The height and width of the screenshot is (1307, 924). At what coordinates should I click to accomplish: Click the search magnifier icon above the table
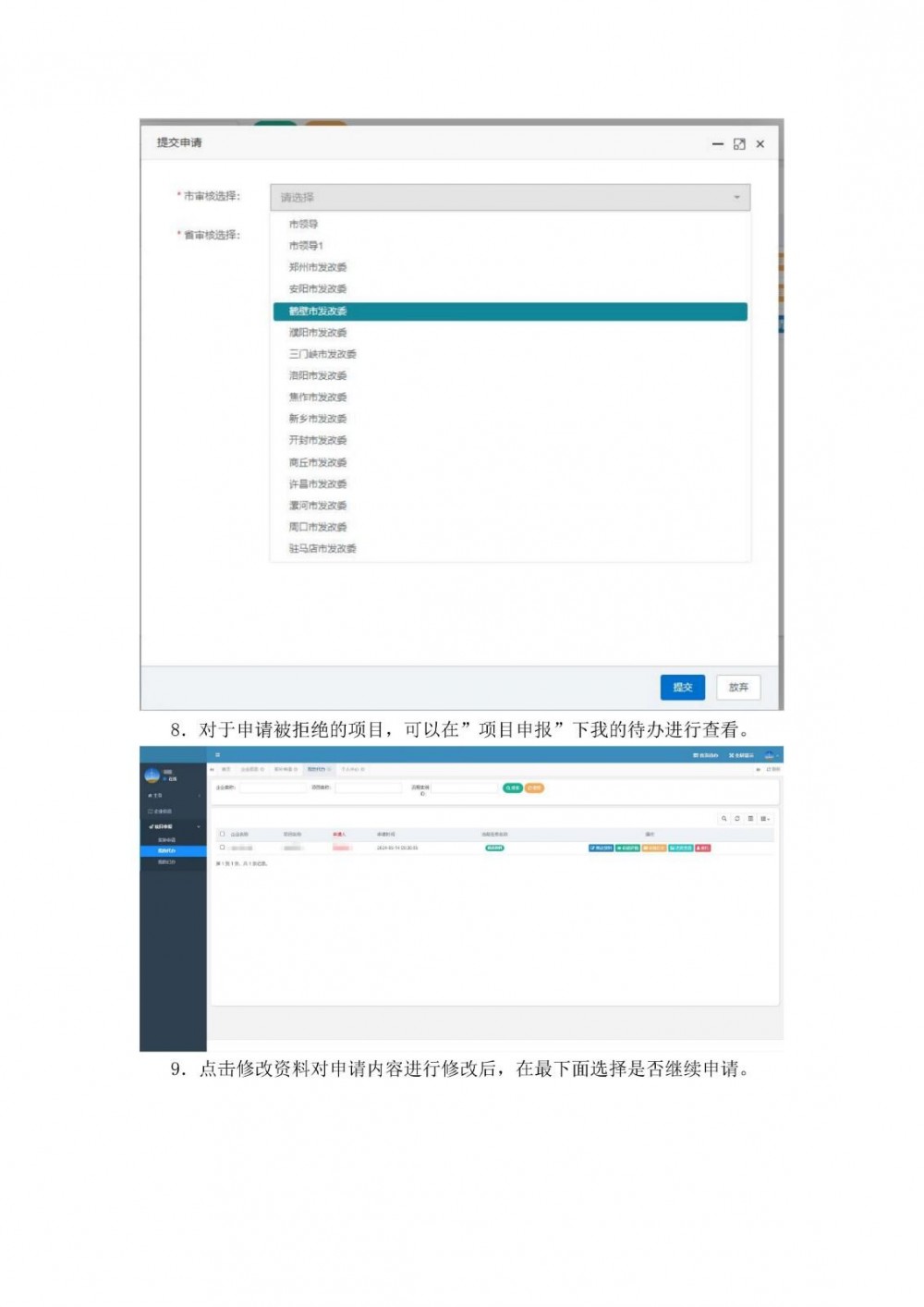pos(724,819)
